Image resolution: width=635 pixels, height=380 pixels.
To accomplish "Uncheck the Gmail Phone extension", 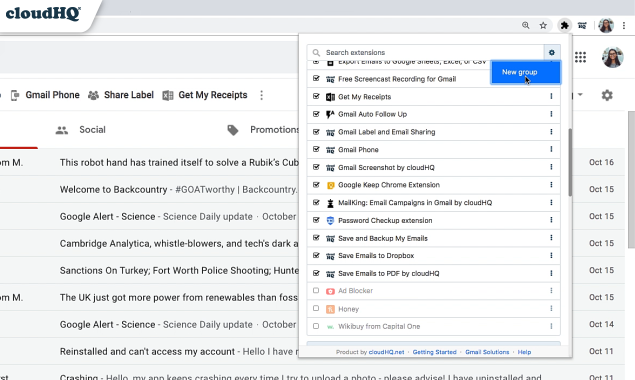I will (316, 149).
